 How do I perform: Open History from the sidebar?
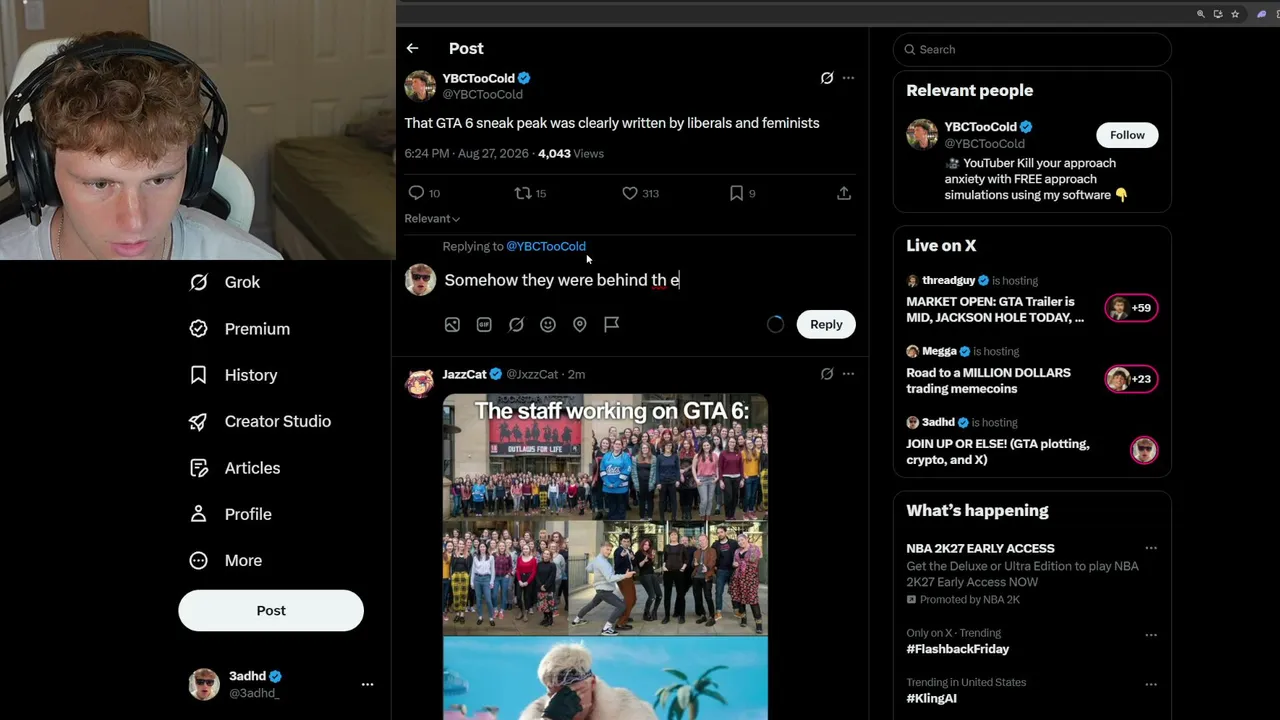(x=234, y=375)
